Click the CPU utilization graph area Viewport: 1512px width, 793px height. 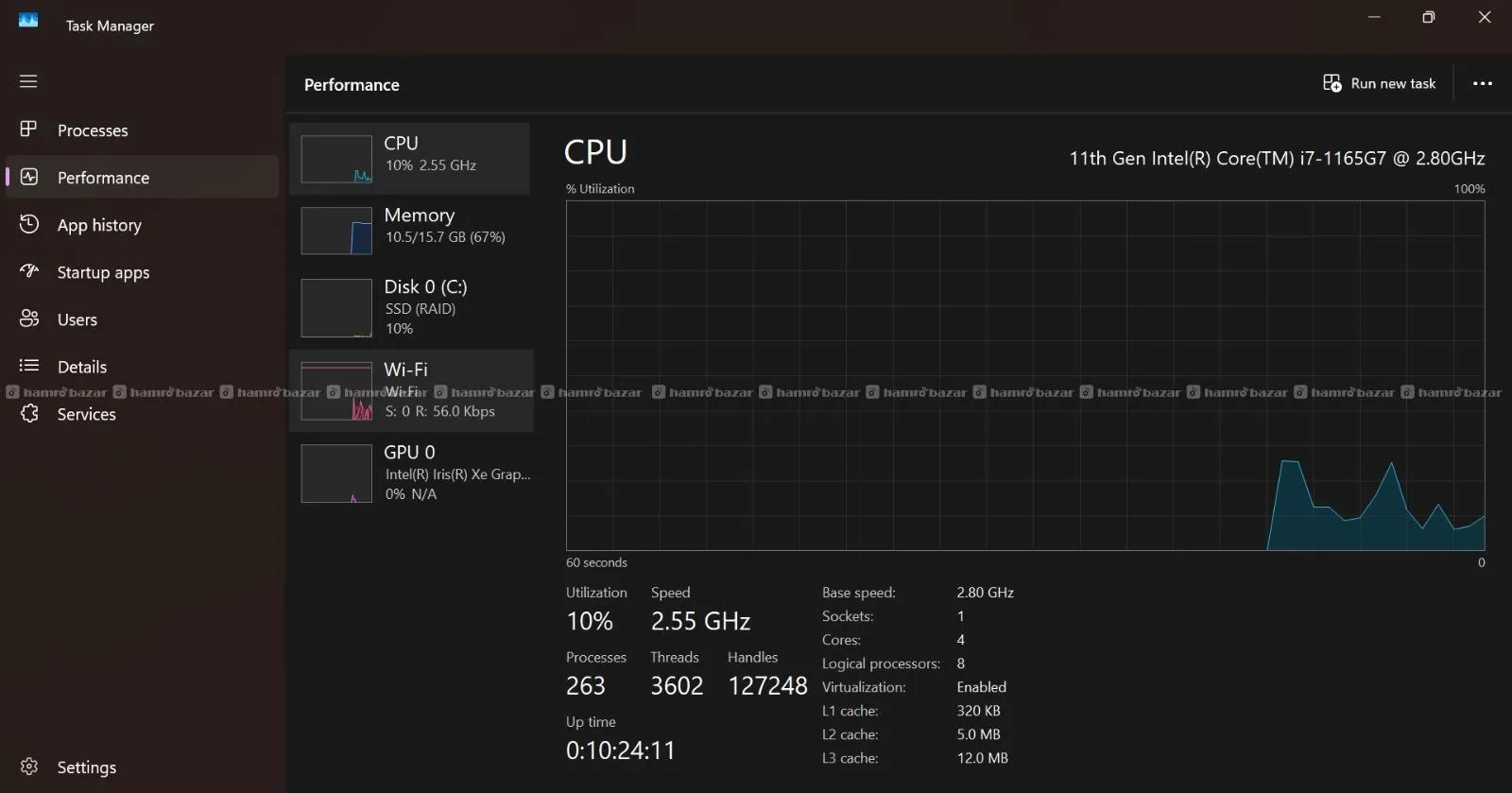tap(1025, 375)
